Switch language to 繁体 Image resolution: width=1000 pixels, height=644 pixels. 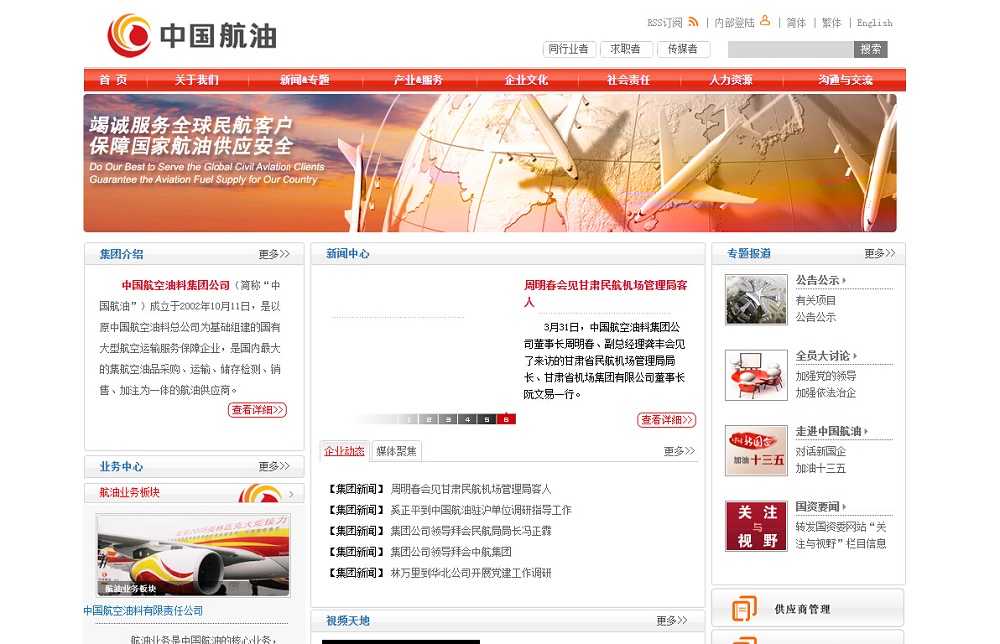pyautogui.click(x=832, y=23)
